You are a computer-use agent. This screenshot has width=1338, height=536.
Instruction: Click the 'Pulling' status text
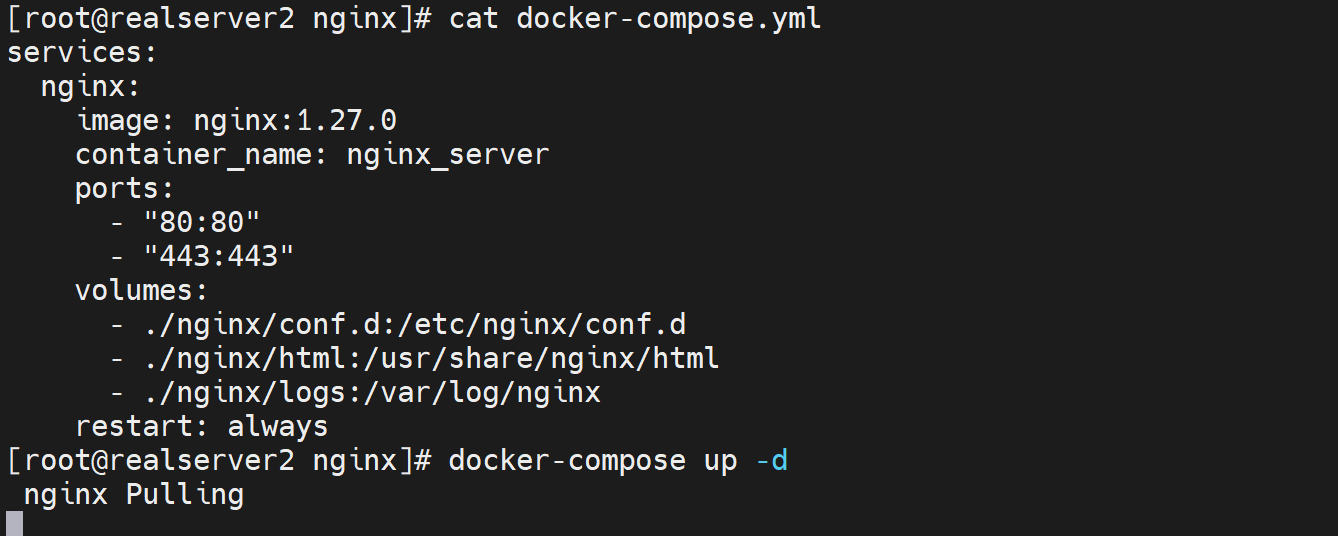coord(184,494)
